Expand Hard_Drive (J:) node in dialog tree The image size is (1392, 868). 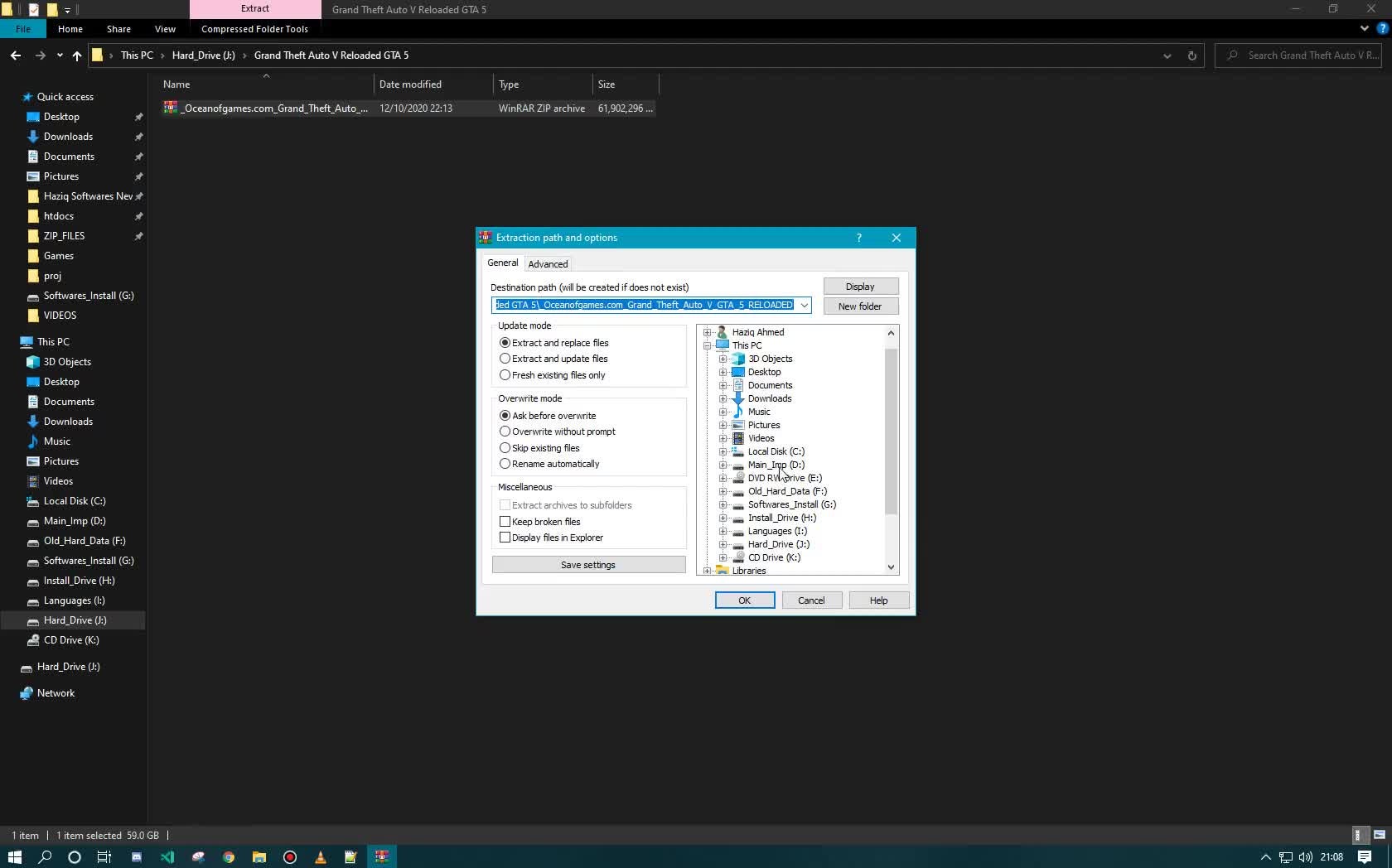(x=723, y=544)
